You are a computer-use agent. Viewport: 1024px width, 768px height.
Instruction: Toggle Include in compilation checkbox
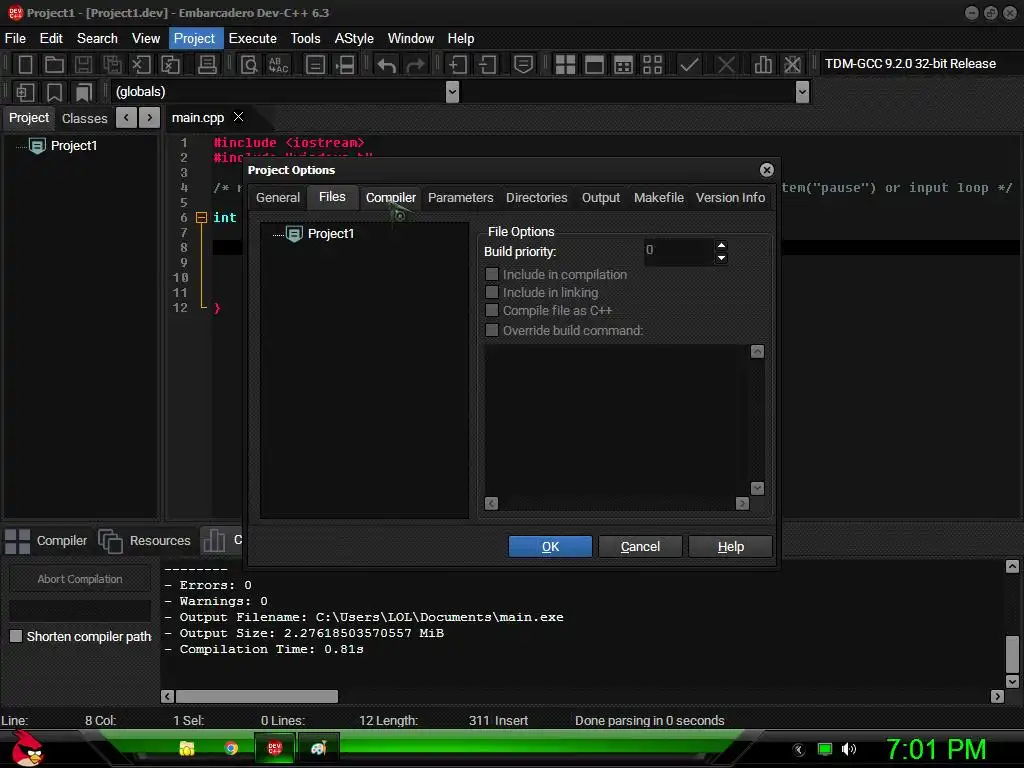[x=492, y=274]
